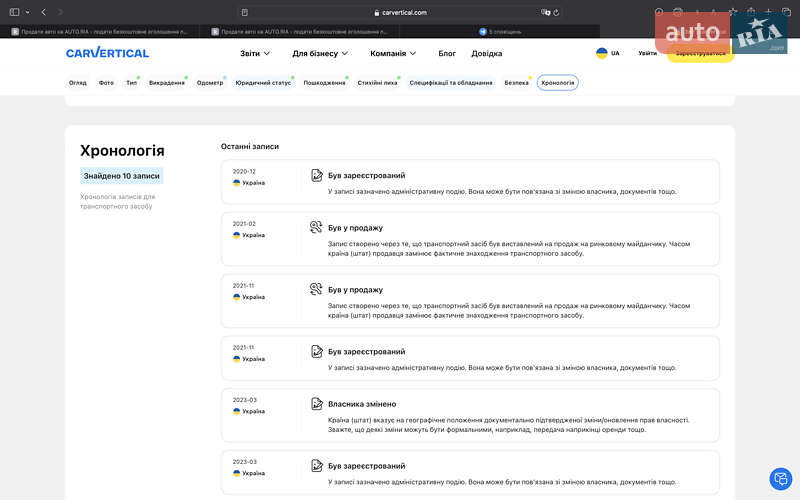Screen dimensions: 800x500
Task: Go back using the browser back arrow
Action: click(44, 12)
